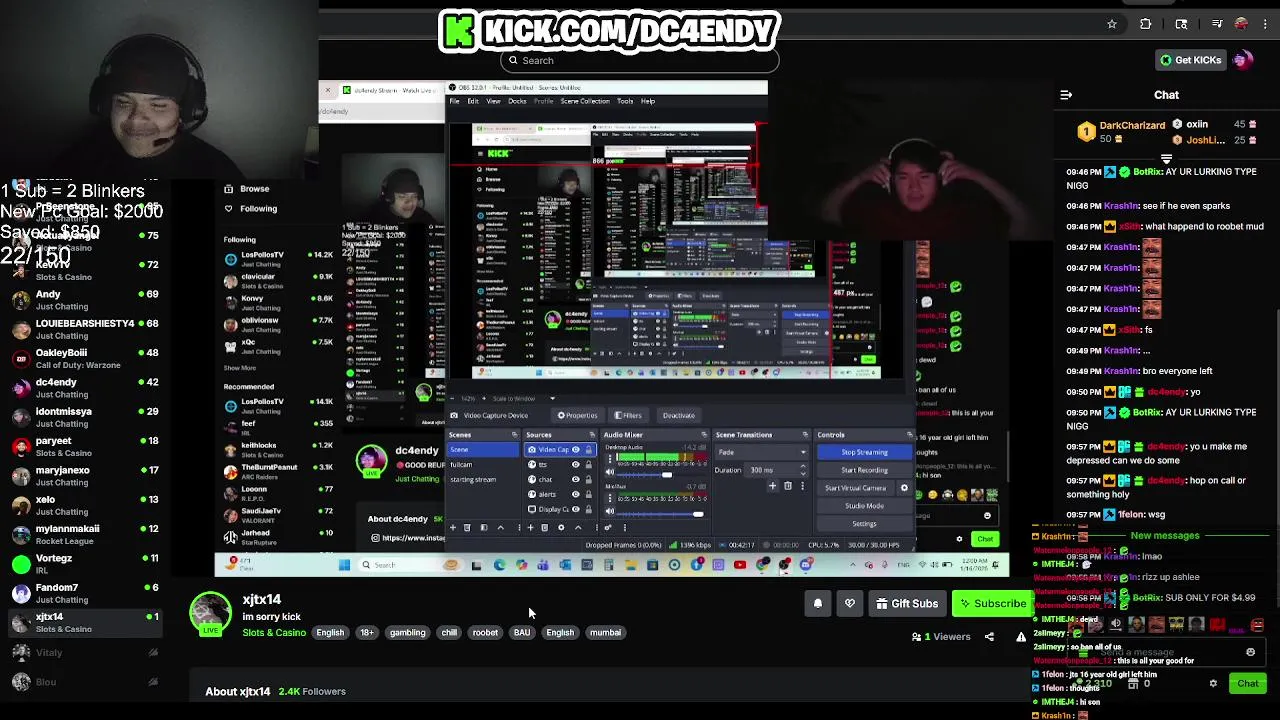This screenshot has width=1280, height=720.
Task: Toggle visibility of chat source in OBS
Action: 575,480
